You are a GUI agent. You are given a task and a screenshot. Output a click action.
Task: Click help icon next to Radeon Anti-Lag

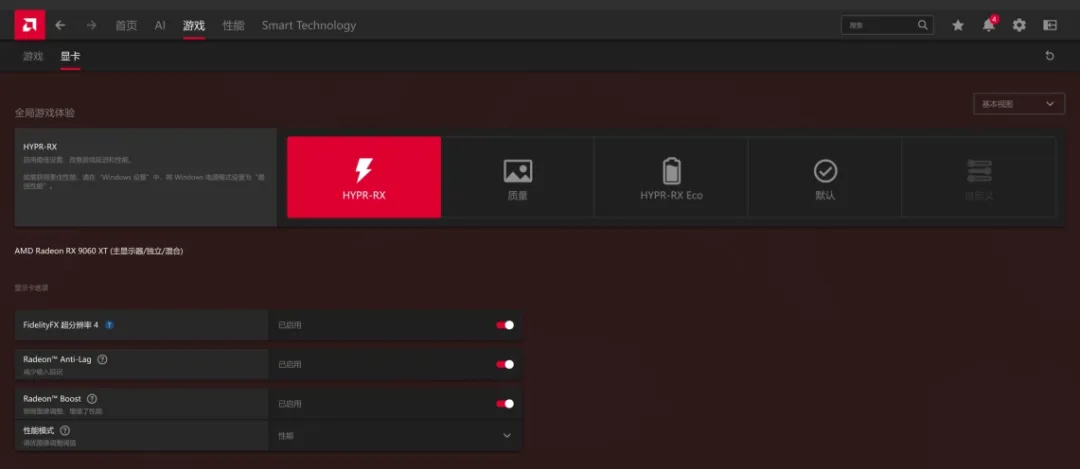[x=102, y=359]
